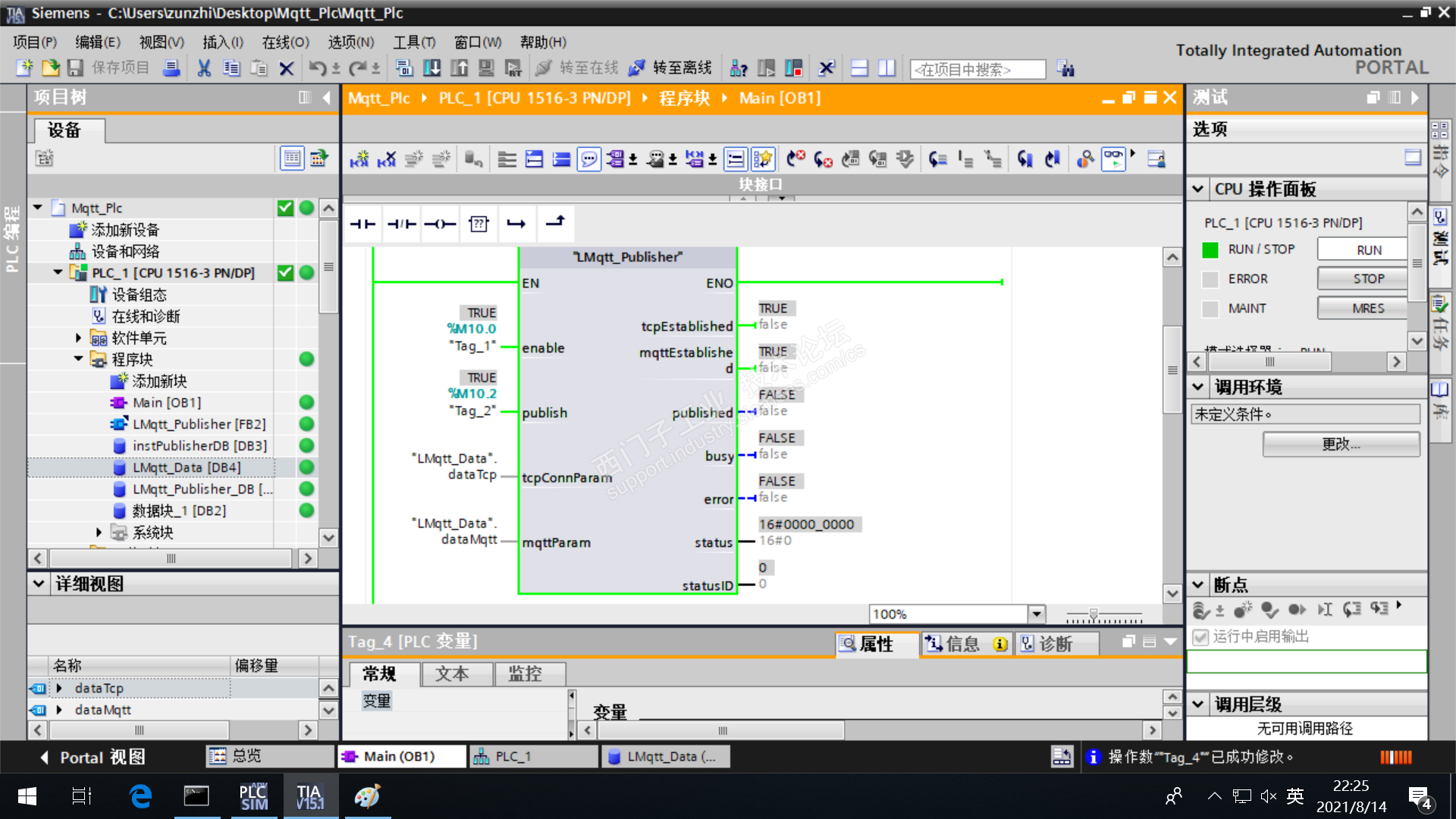
Task: Insert a normally open contact
Action: click(362, 224)
